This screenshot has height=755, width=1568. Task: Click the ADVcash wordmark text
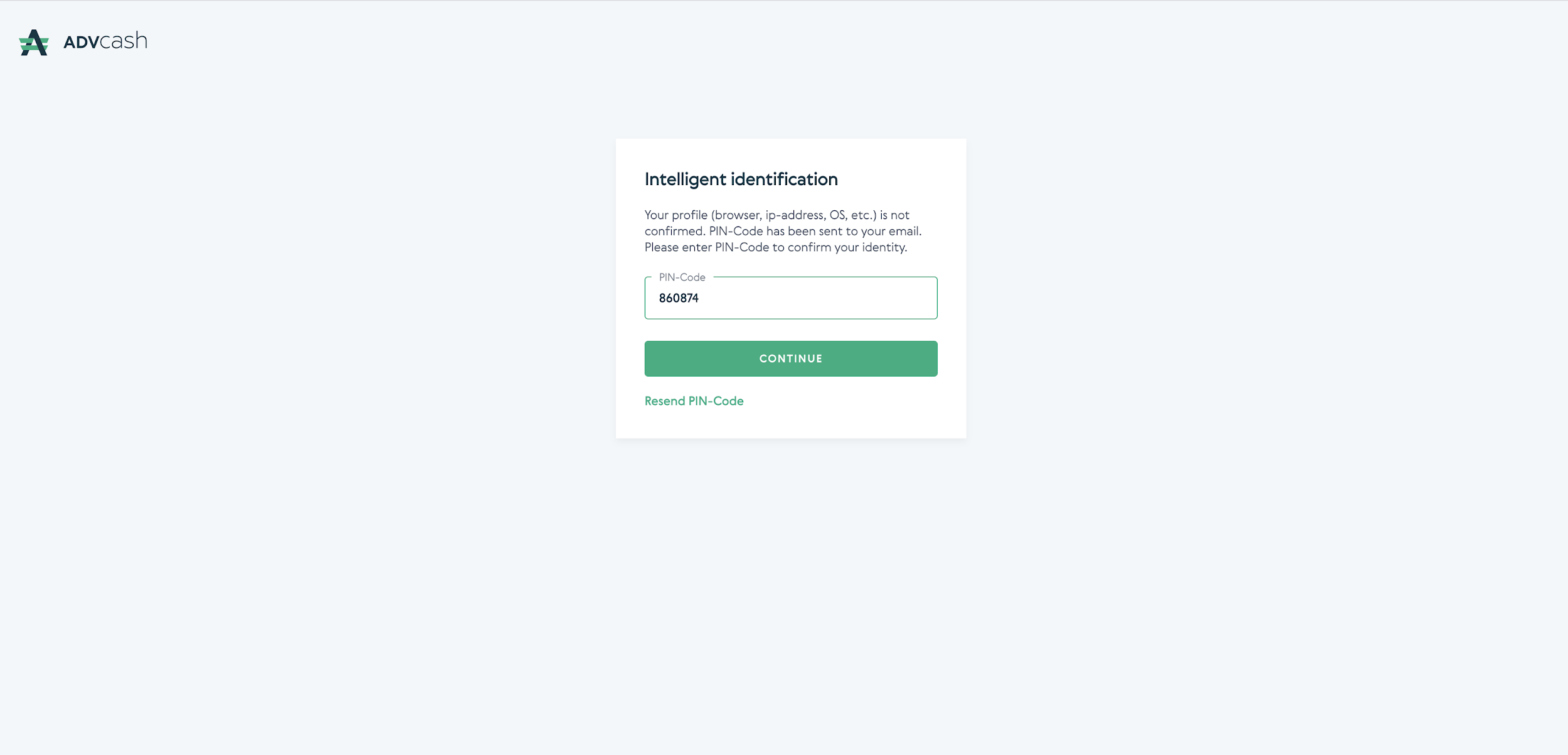[x=105, y=41]
